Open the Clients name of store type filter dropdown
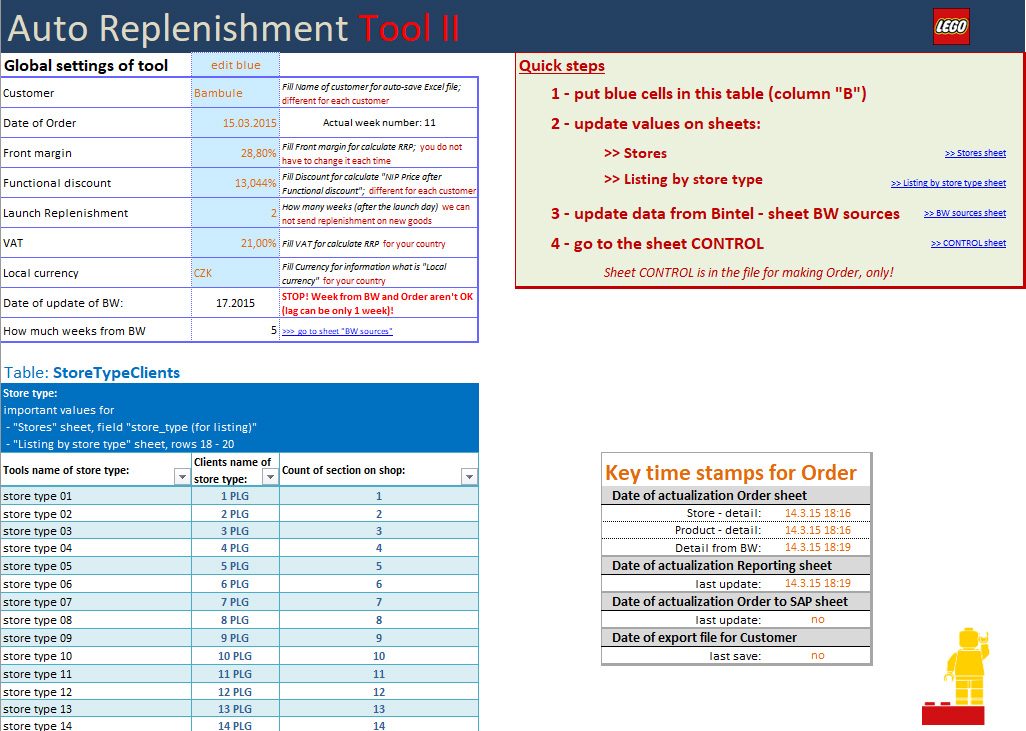The width and height of the screenshot is (1026, 731). click(x=270, y=477)
